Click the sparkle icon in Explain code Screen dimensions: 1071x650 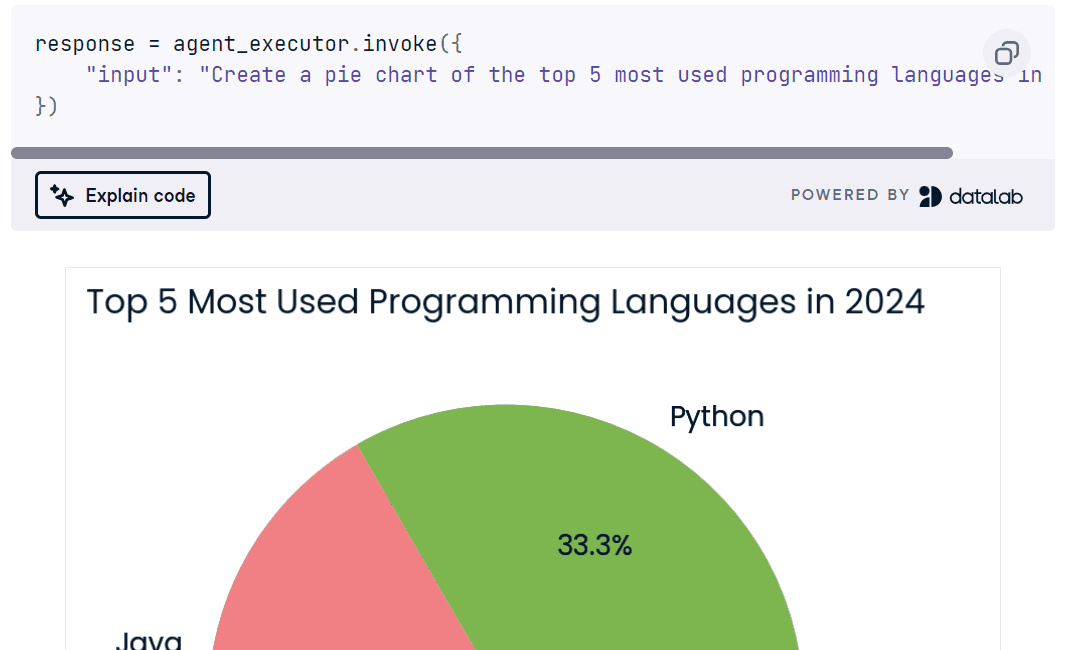[62, 196]
